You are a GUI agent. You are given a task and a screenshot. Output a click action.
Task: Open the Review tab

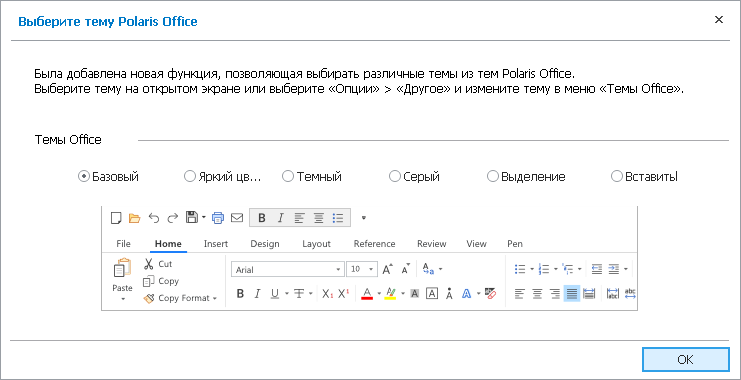431,244
